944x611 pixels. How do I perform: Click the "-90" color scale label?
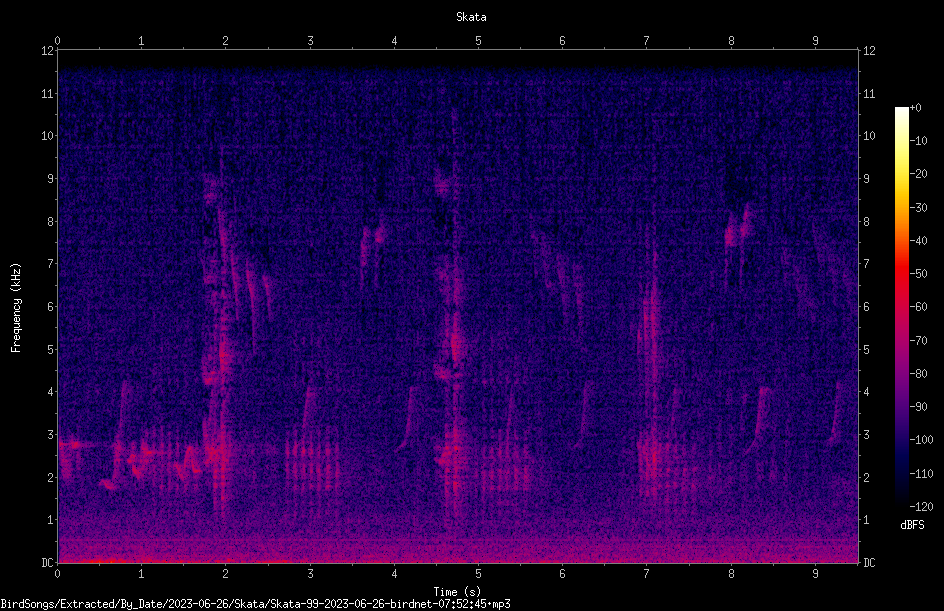918,407
